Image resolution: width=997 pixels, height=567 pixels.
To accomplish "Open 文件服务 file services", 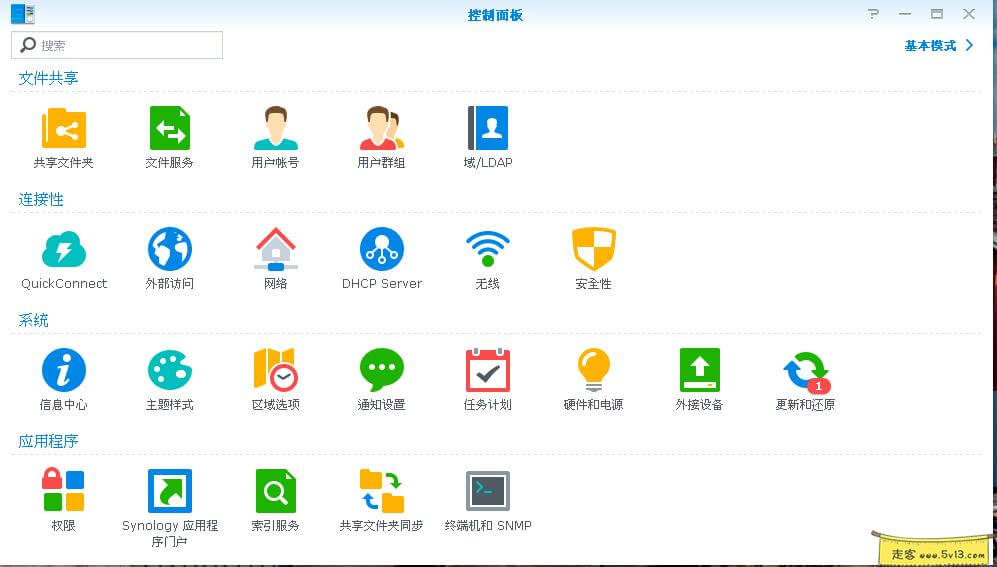I will 169,129.
